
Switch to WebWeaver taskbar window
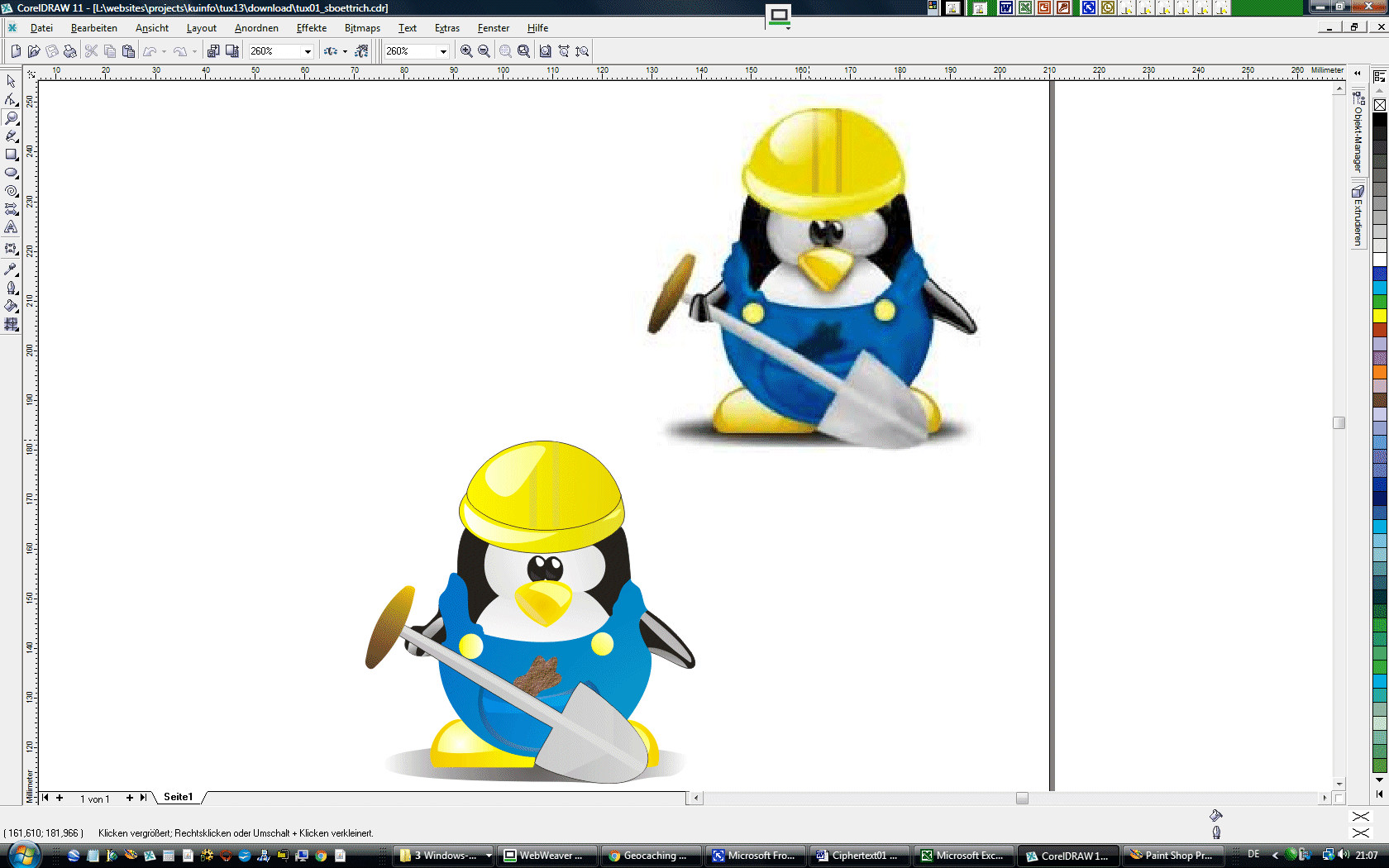[547, 856]
